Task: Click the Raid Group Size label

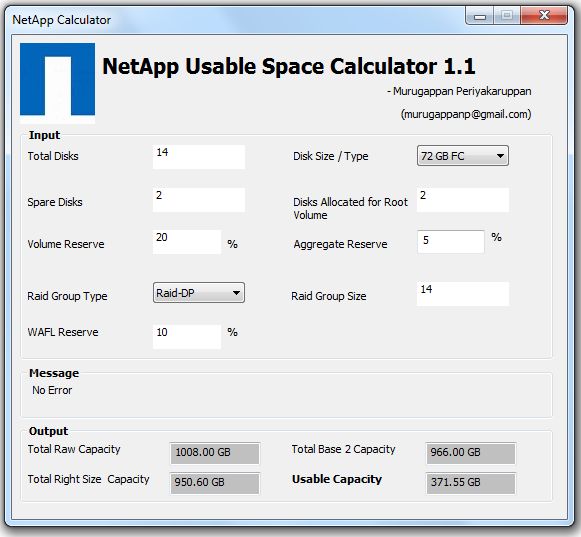Action: click(x=329, y=296)
